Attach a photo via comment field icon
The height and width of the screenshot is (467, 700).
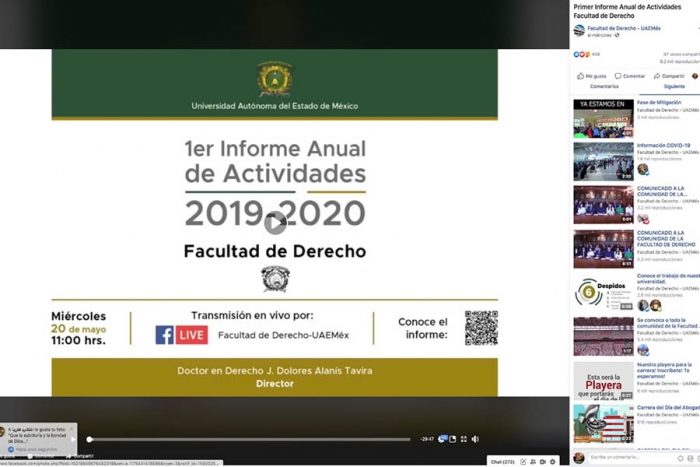[690, 459]
